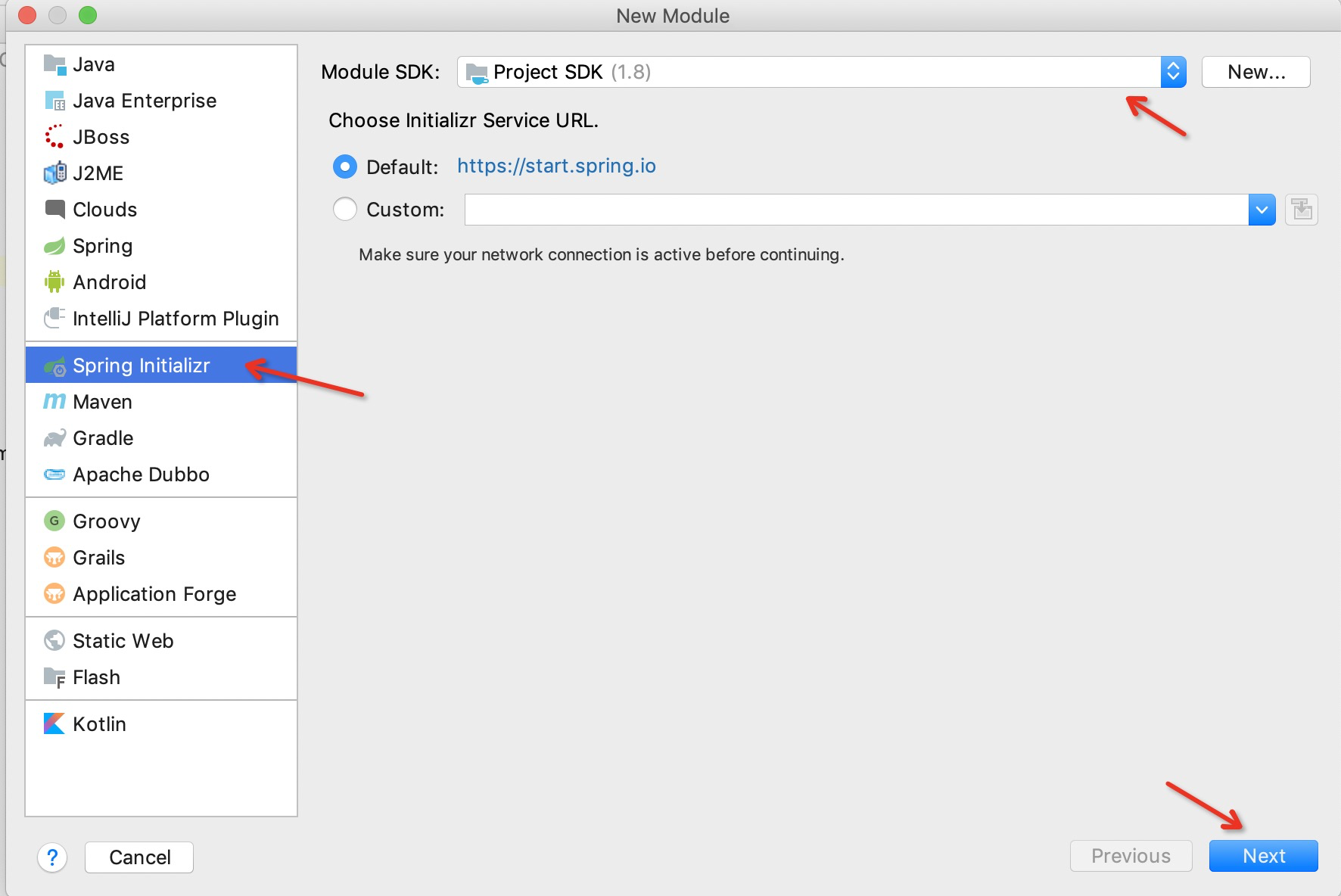Screen dimensions: 1341x896
Task: Pick the Groovy list entry
Action: [x=161, y=521]
